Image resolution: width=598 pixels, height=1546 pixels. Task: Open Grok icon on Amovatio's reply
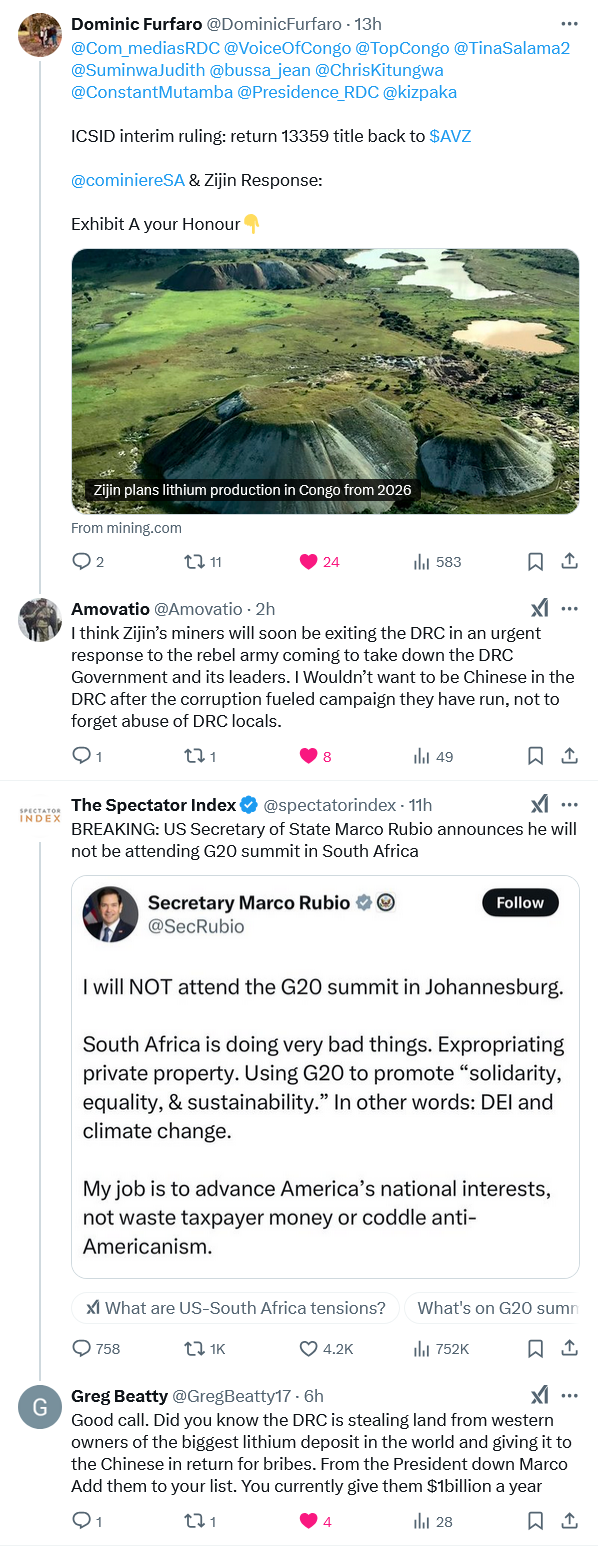(538, 609)
